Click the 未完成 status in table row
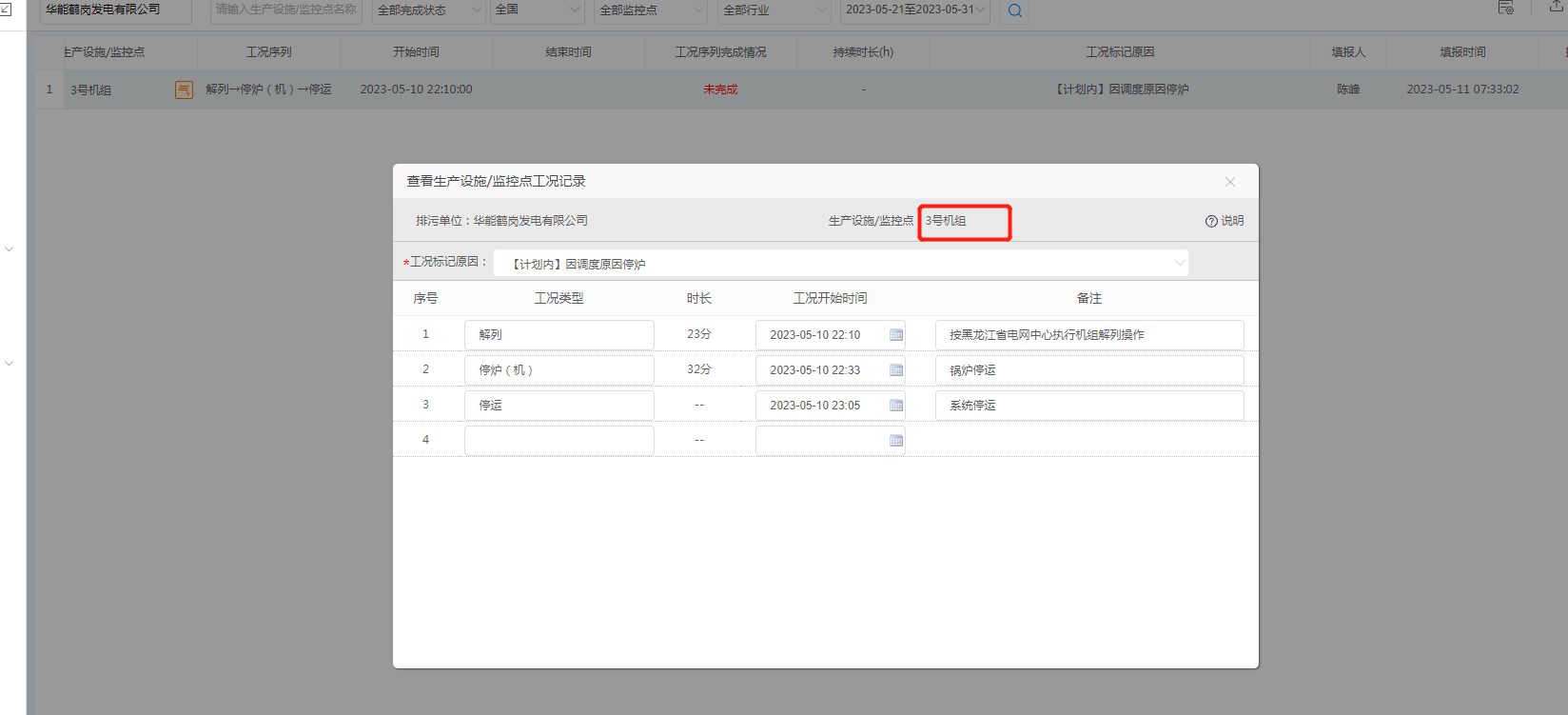This screenshot has height=715, width=1568. pyautogui.click(x=720, y=89)
